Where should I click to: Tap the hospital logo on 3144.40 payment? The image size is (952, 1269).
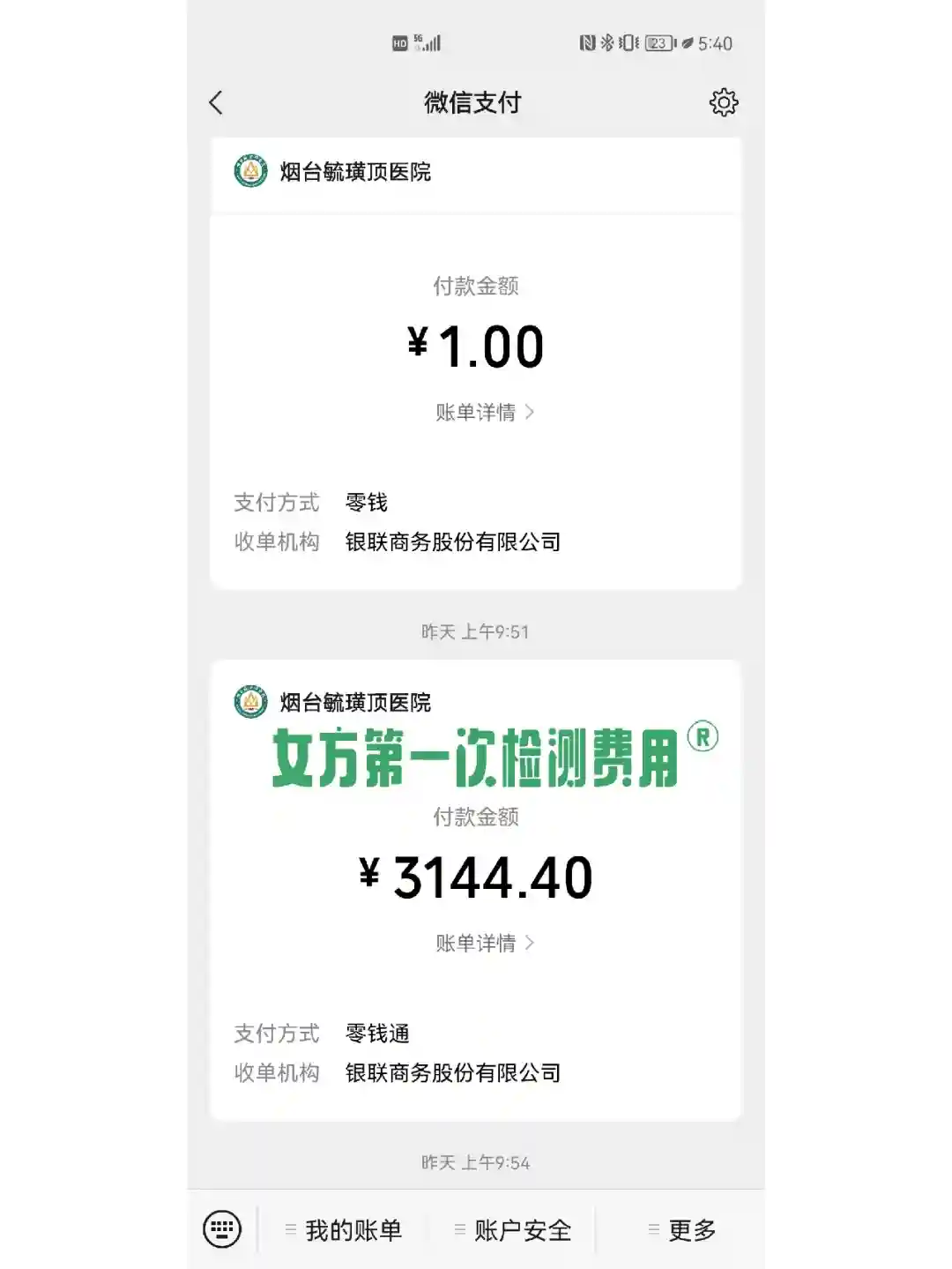(x=250, y=702)
